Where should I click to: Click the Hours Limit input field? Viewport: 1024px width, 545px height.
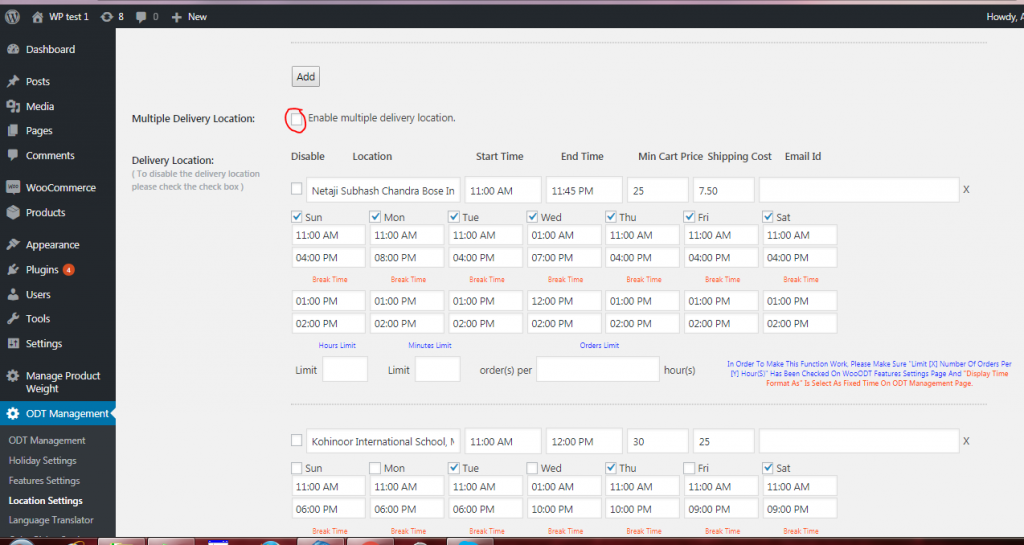pyautogui.click(x=345, y=369)
